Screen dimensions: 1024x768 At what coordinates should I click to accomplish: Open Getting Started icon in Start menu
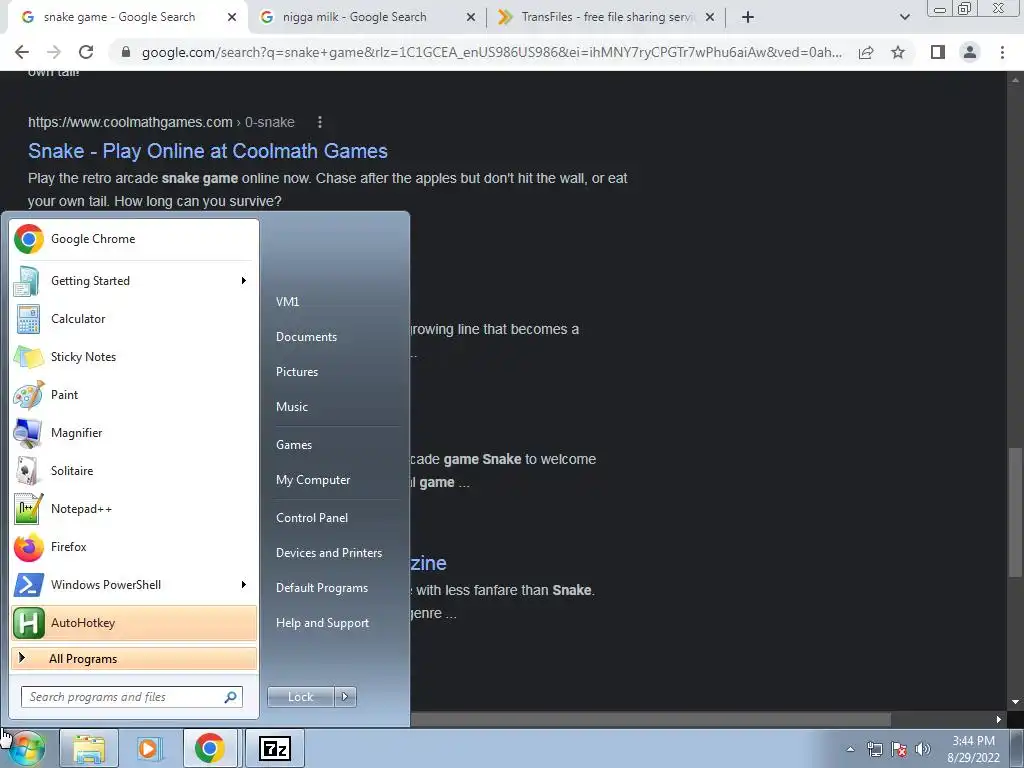[x=28, y=281]
